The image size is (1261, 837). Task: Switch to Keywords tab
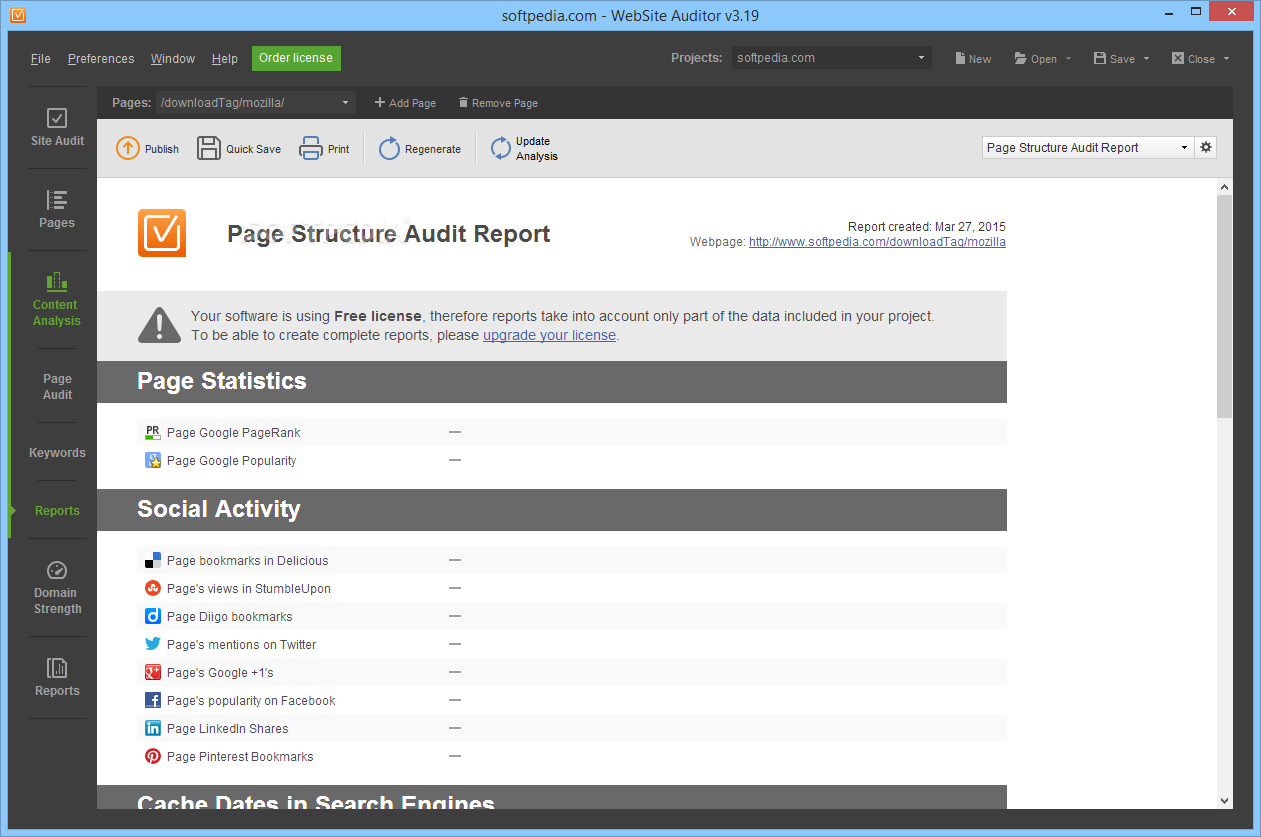click(57, 452)
